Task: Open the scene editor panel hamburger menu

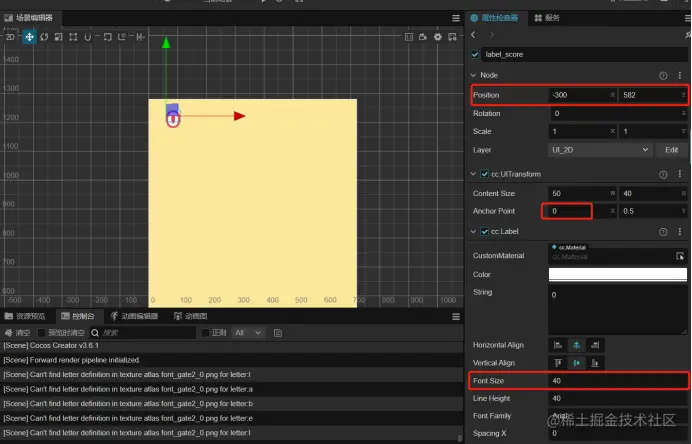Action: tap(456, 18)
